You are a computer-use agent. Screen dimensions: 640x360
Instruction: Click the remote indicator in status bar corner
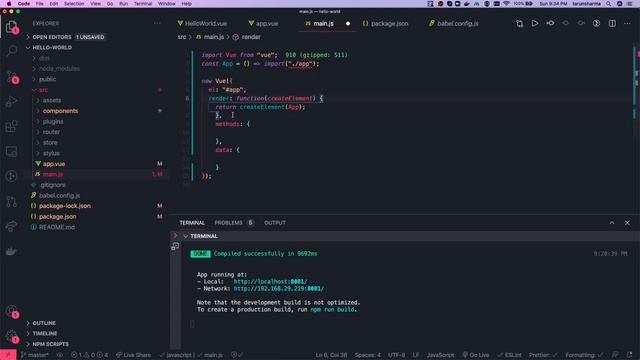[8, 355]
